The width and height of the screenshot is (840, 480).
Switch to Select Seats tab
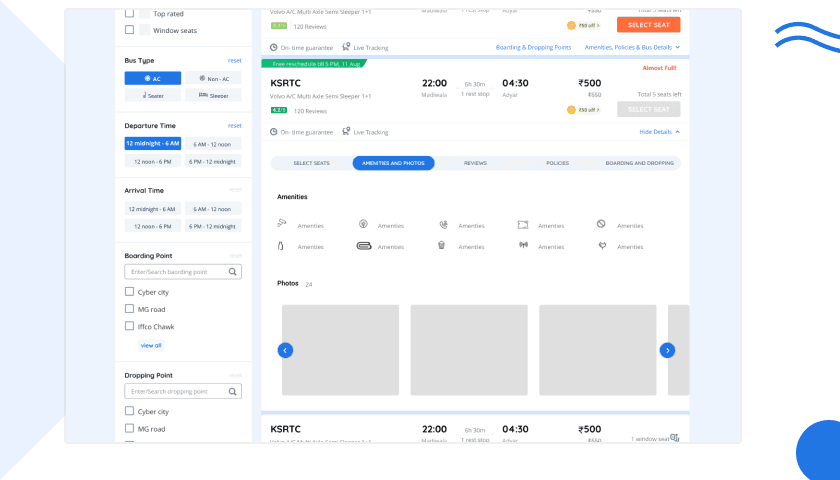[x=311, y=163]
